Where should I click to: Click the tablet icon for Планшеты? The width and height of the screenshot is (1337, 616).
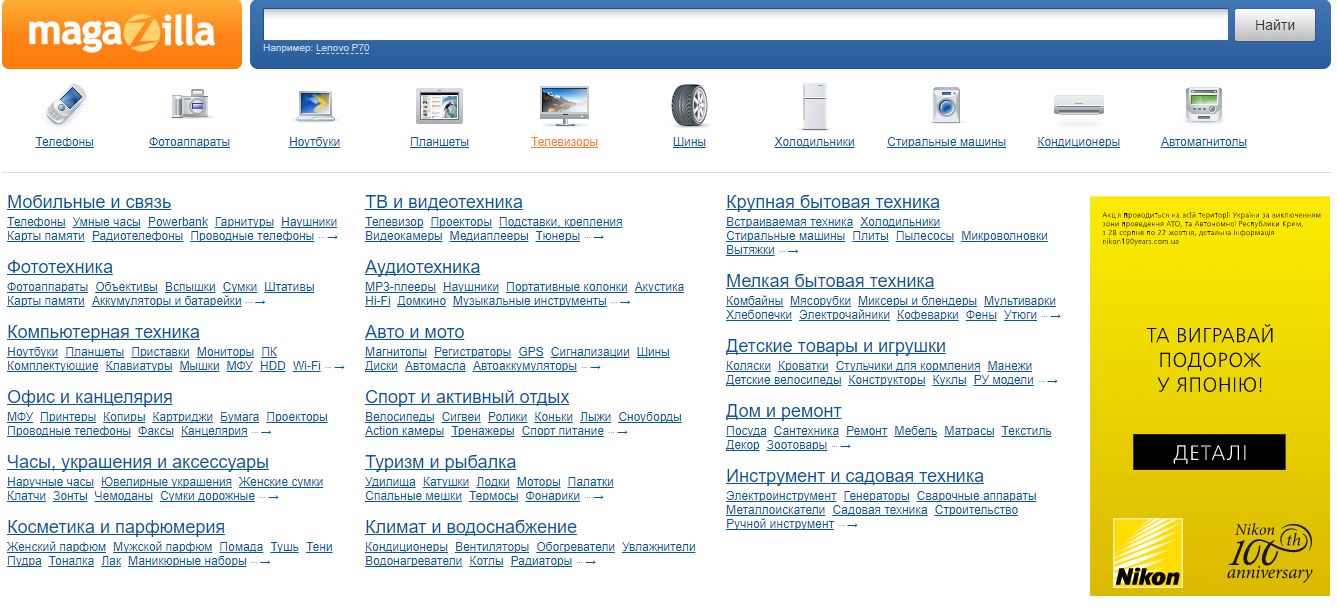[x=439, y=105]
